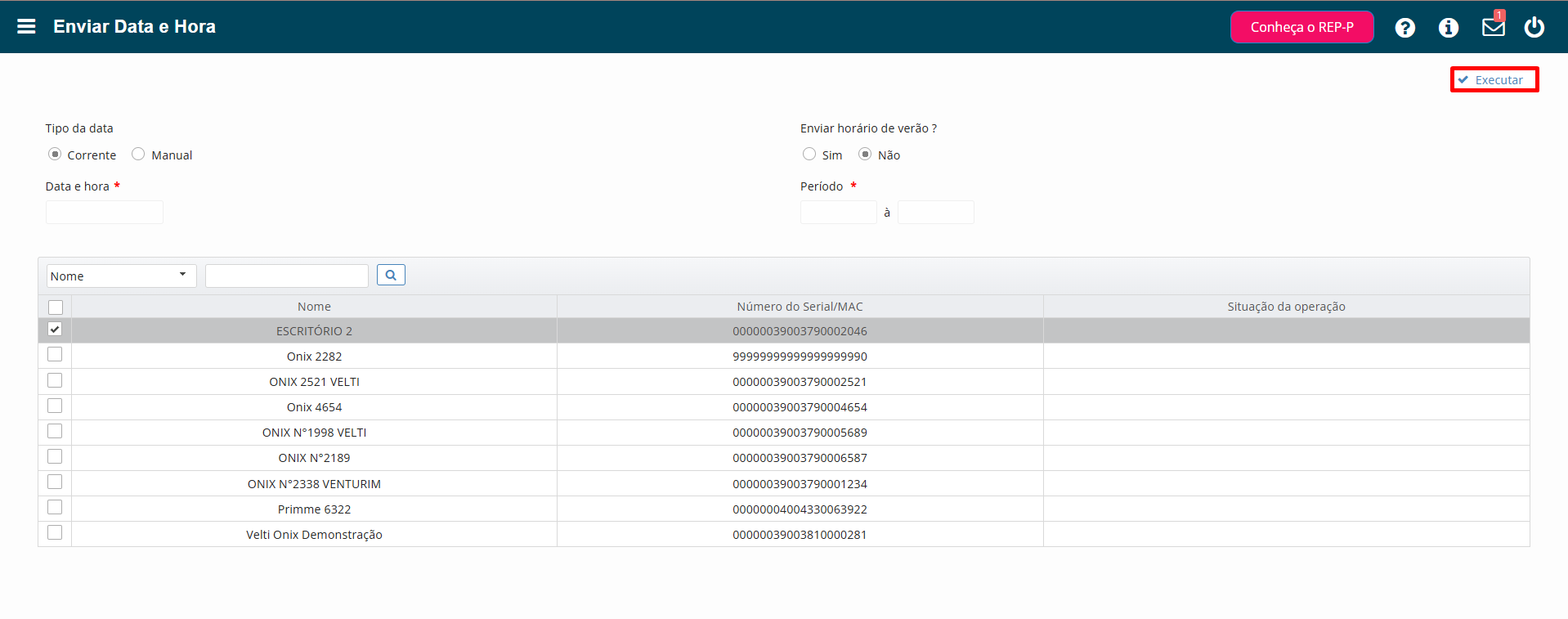Select the Corrente date type
The image size is (1568, 619).
click(55, 154)
